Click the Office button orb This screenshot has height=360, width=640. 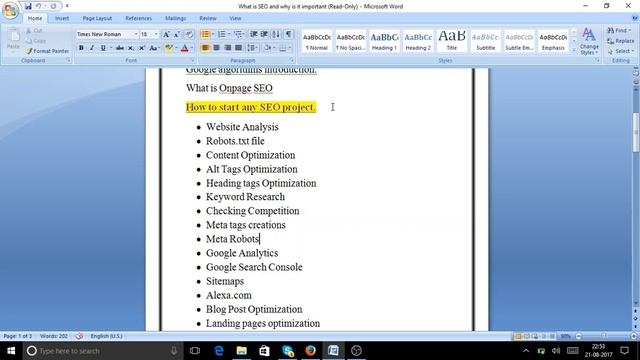[x=10, y=10]
